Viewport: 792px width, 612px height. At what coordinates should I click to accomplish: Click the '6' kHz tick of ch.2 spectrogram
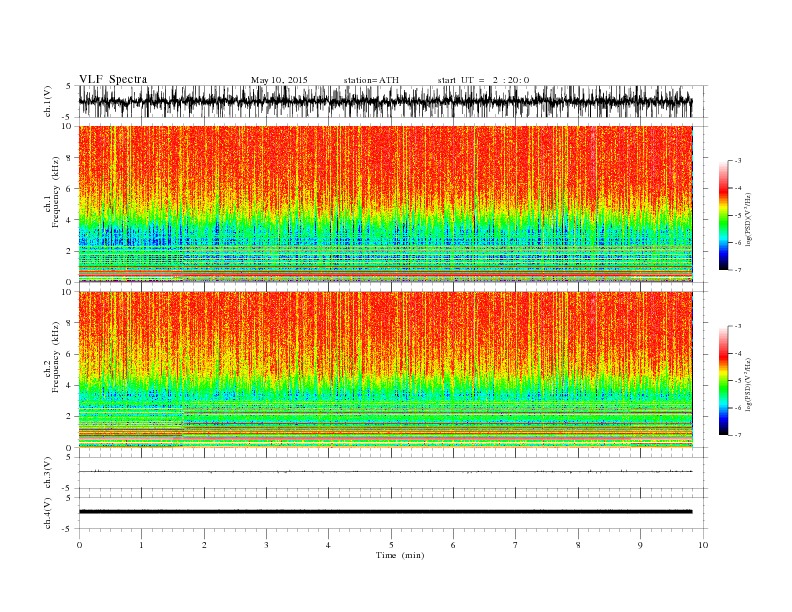pos(70,354)
